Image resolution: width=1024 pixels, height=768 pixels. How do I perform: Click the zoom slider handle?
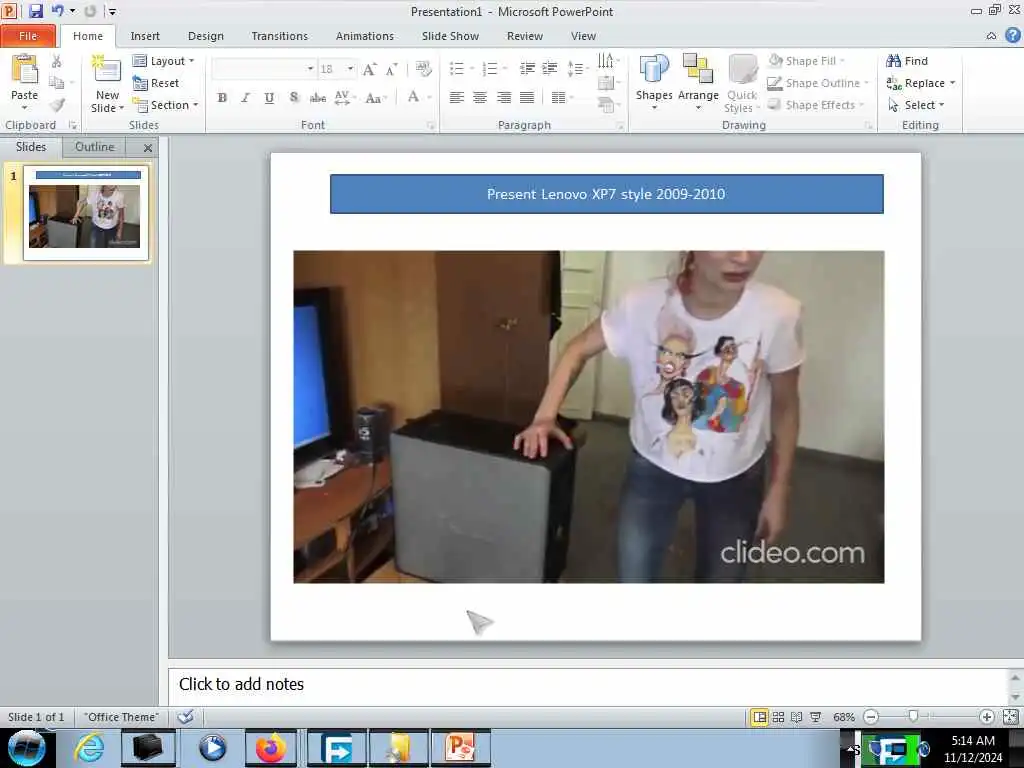coord(913,716)
